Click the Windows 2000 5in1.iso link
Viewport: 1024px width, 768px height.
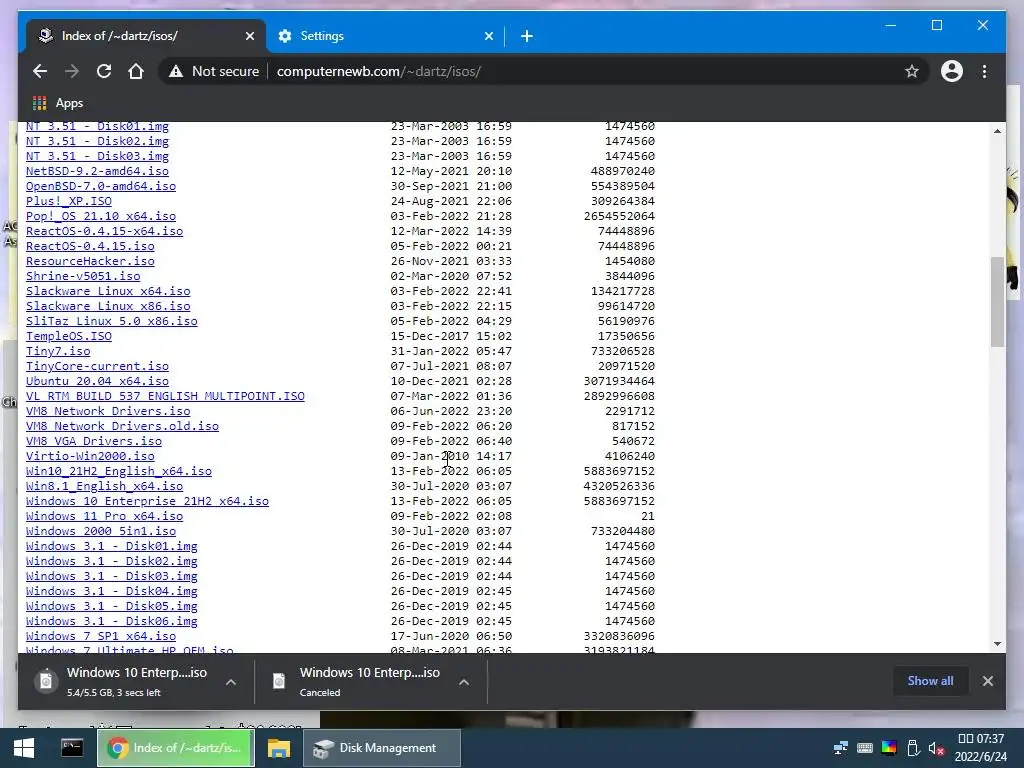pyautogui.click(x=101, y=532)
